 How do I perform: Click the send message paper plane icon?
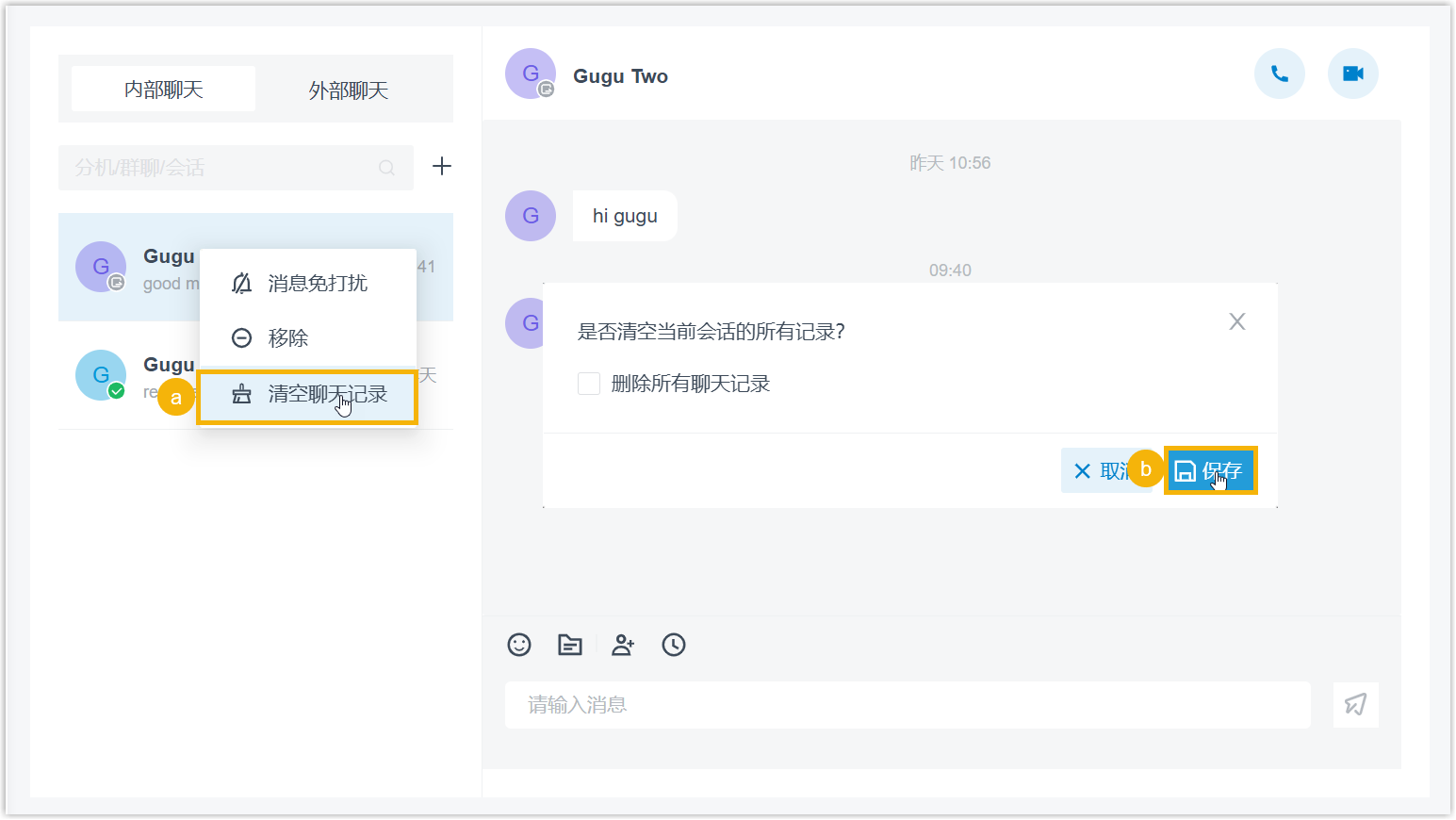[1355, 705]
